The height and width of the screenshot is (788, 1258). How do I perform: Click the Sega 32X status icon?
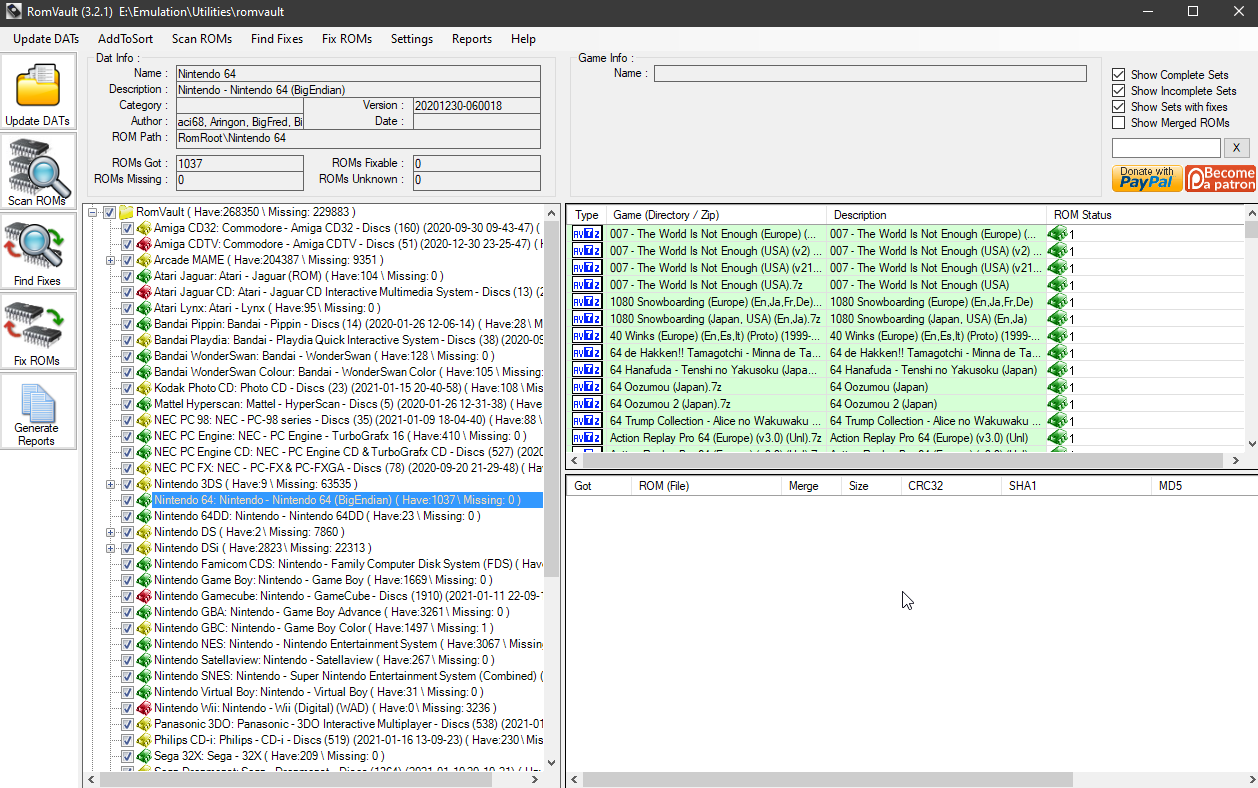click(x=144, y=756)
